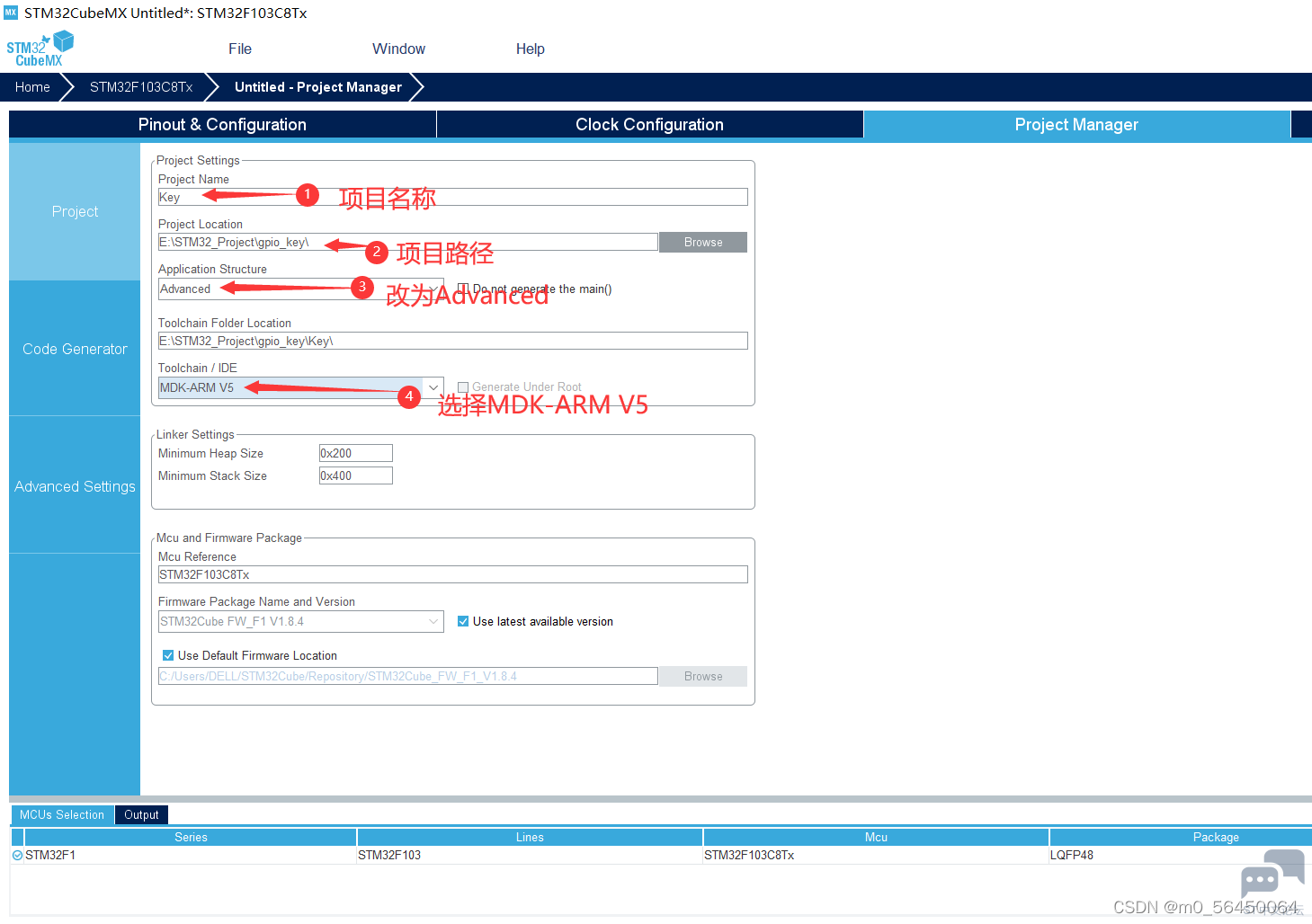Open the Window menu
Image resolution: width=1312 pixels, height=924 pixels.
pos(399,49)
